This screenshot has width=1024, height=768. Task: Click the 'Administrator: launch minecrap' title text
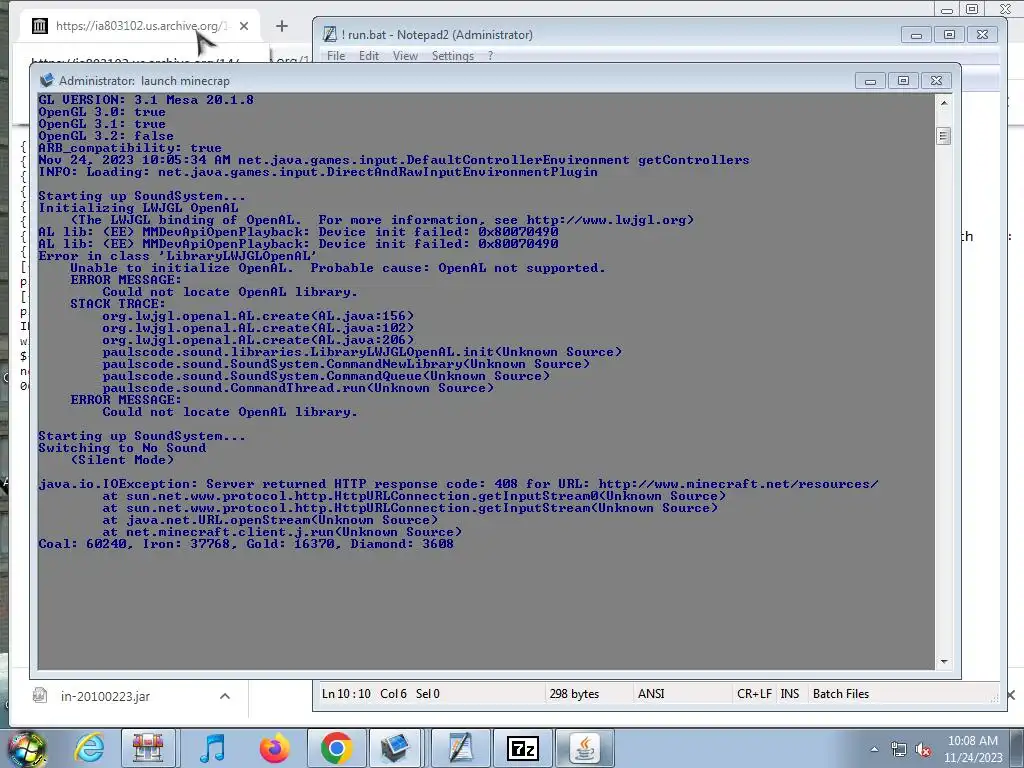pyautogui.click(x=144, y=81)
